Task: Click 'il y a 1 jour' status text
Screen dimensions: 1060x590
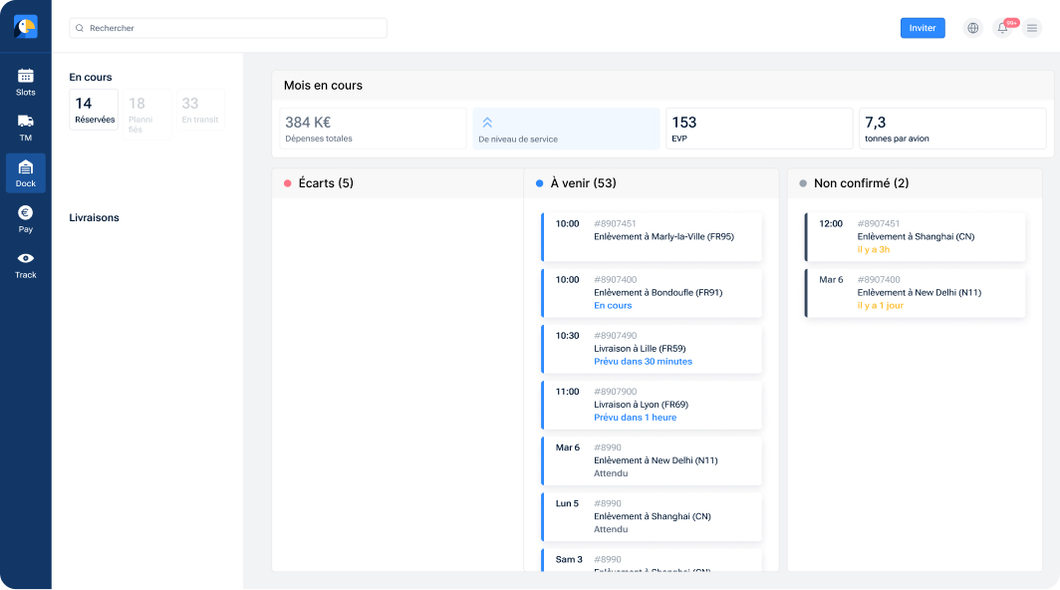Action: click(880, 305)
